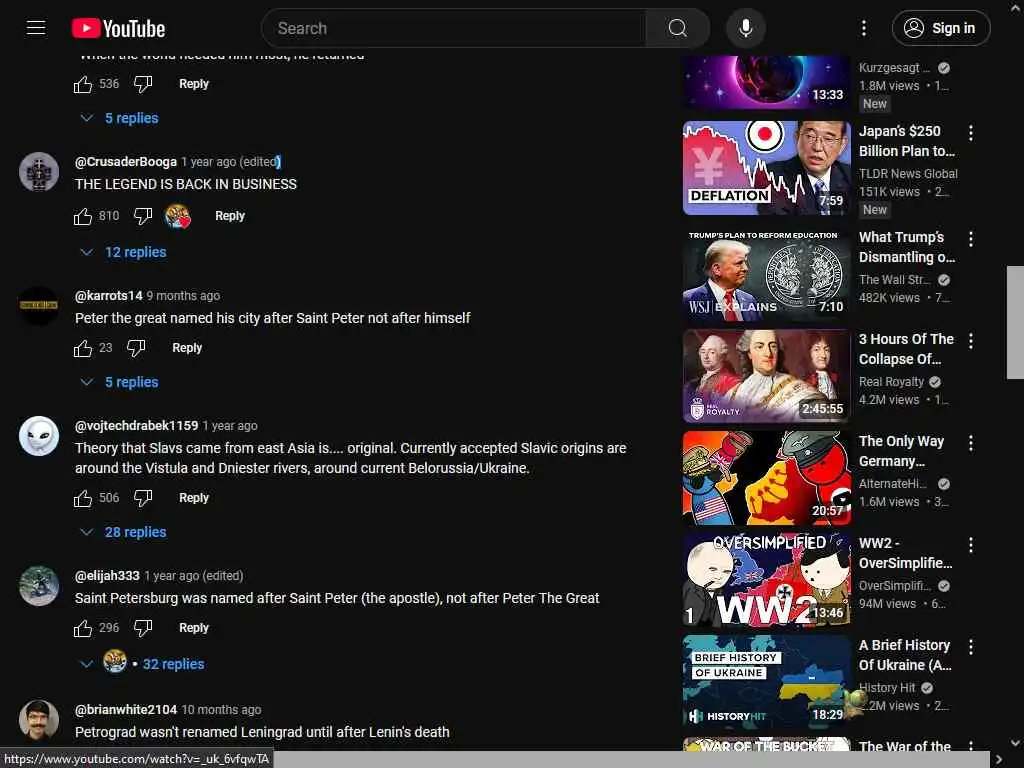This screenshot has height=768, width=1024.
Task: Click '1 year ago (edited)' CrusaderBooga timestamp
Action: click(231, 162)
